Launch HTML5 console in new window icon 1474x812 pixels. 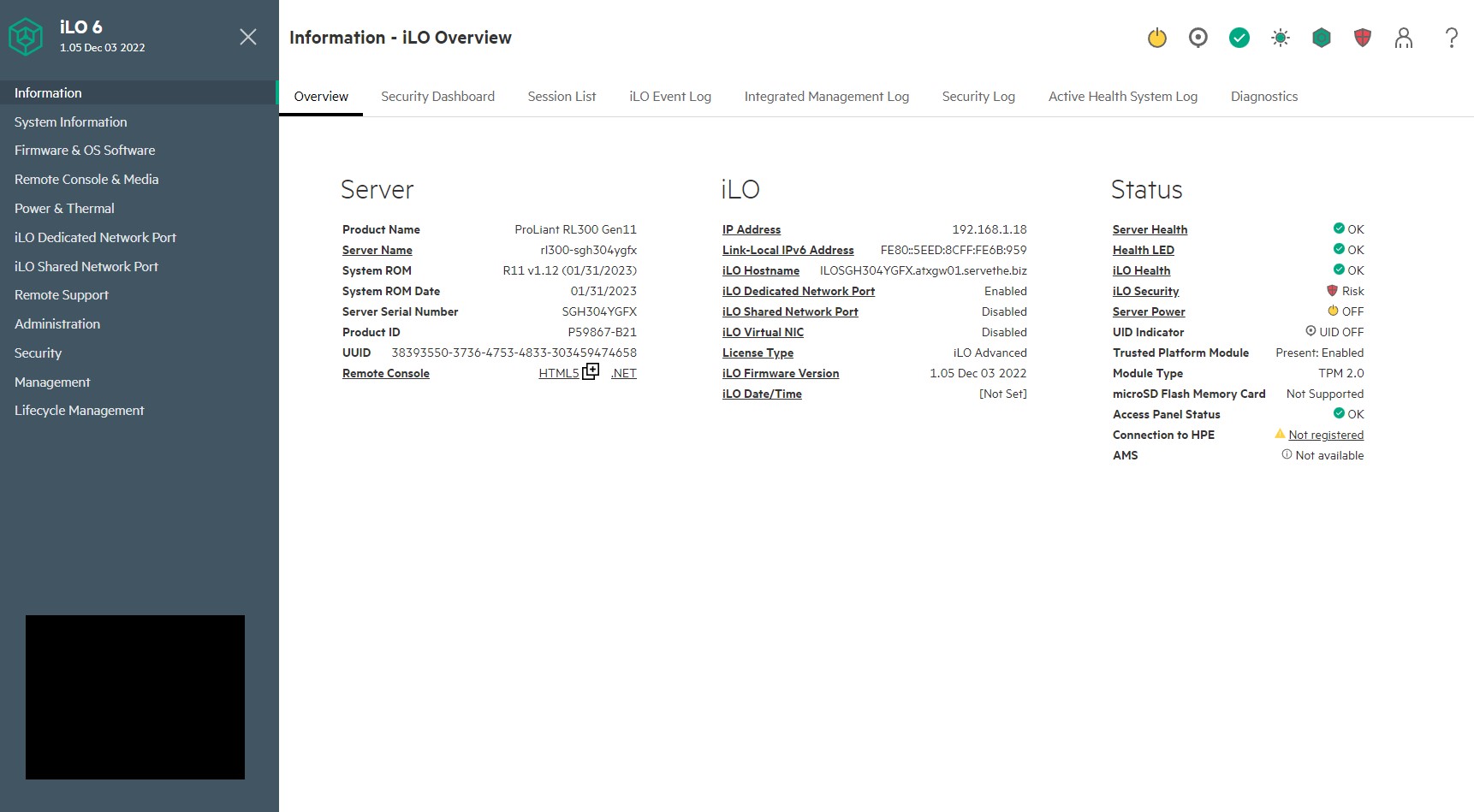(x=591, y=371)
